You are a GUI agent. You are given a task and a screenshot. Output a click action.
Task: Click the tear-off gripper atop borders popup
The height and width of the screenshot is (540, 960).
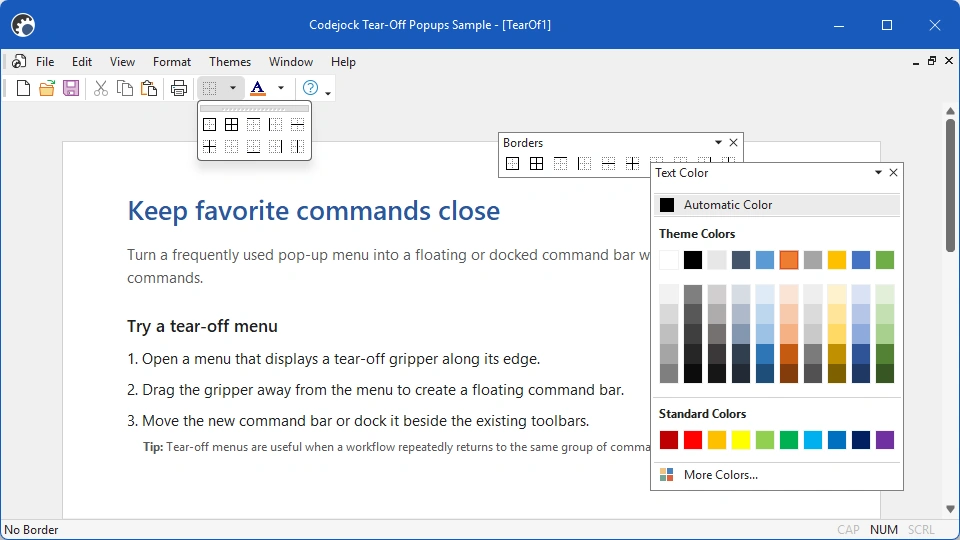pos(254,108)
